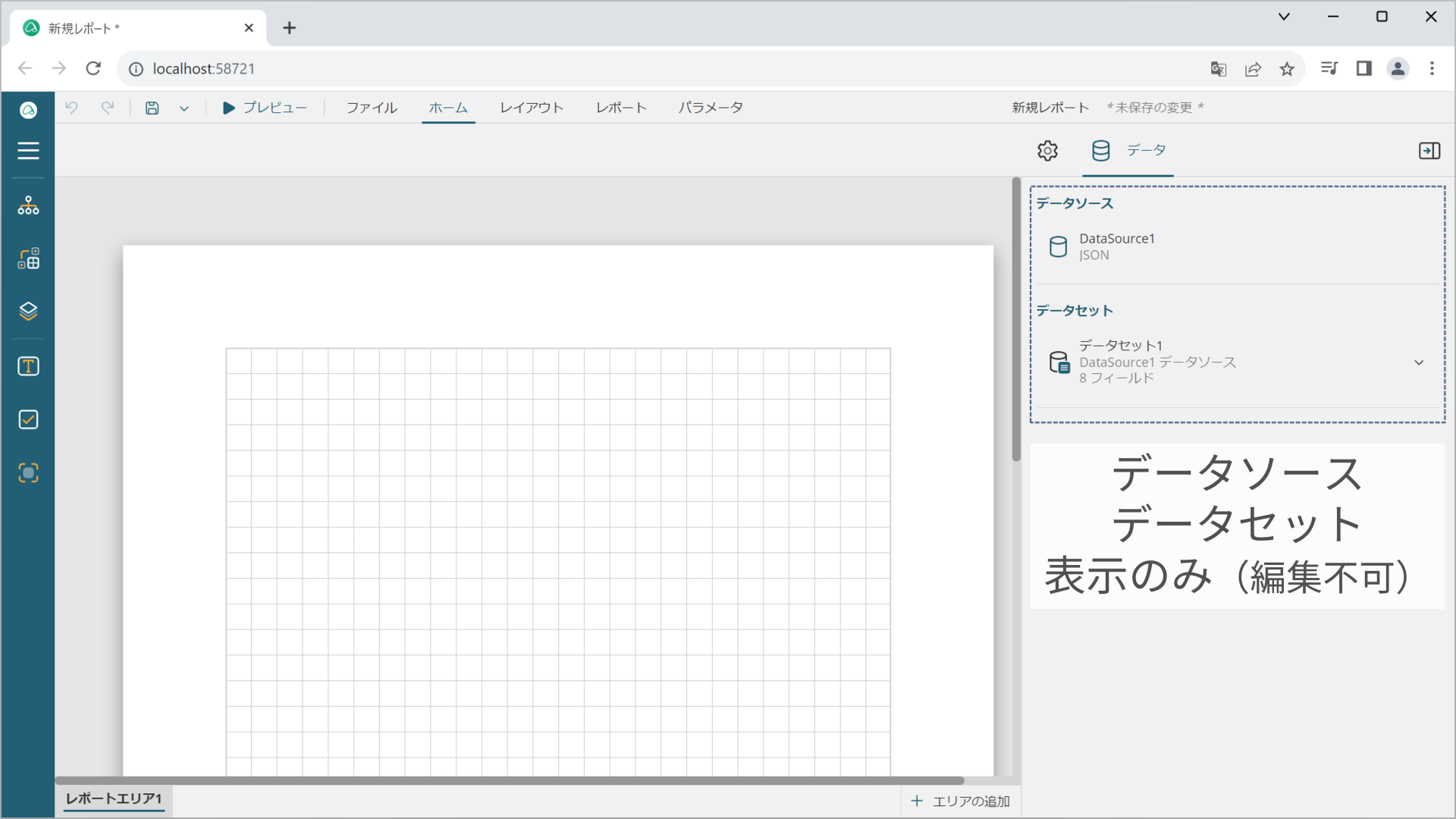The height and width of the screenshot is (819, 1456).
Task: Click the データセット section heading
Action: pyautogui.click(x=1075, y=310)
